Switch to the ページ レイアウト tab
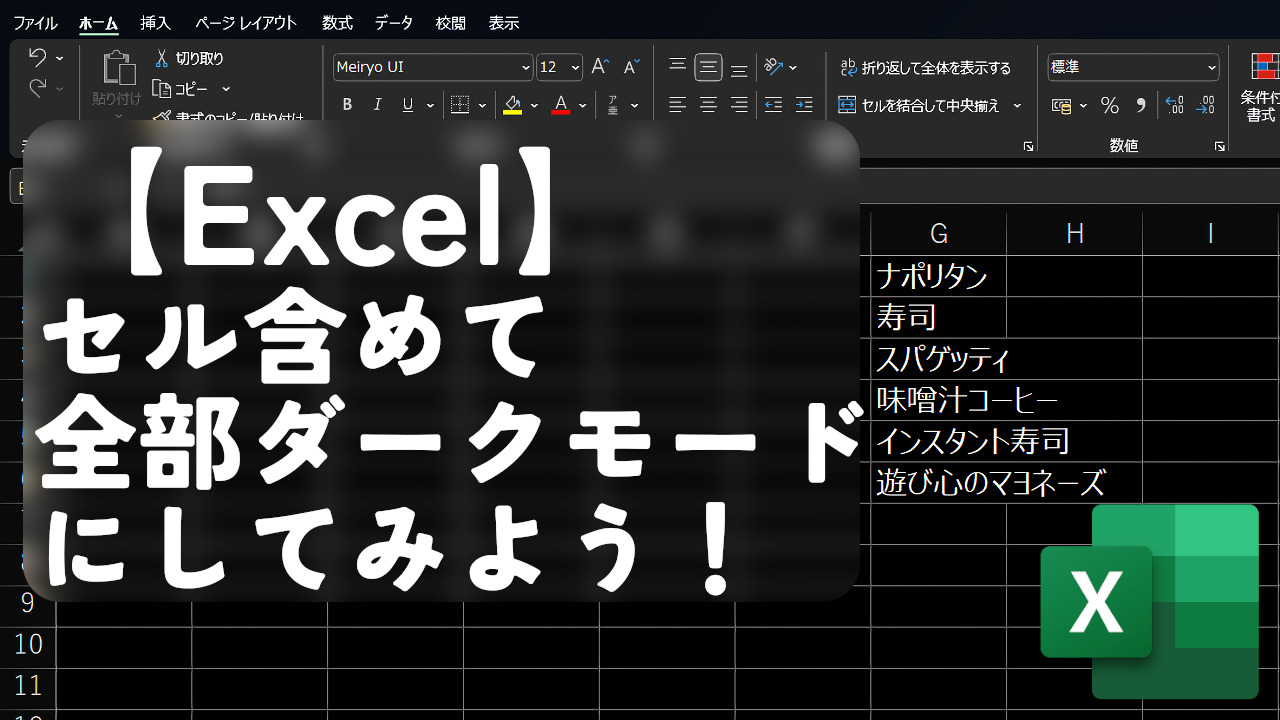The width and height of the screenshot is (1280, 720). 246,22
